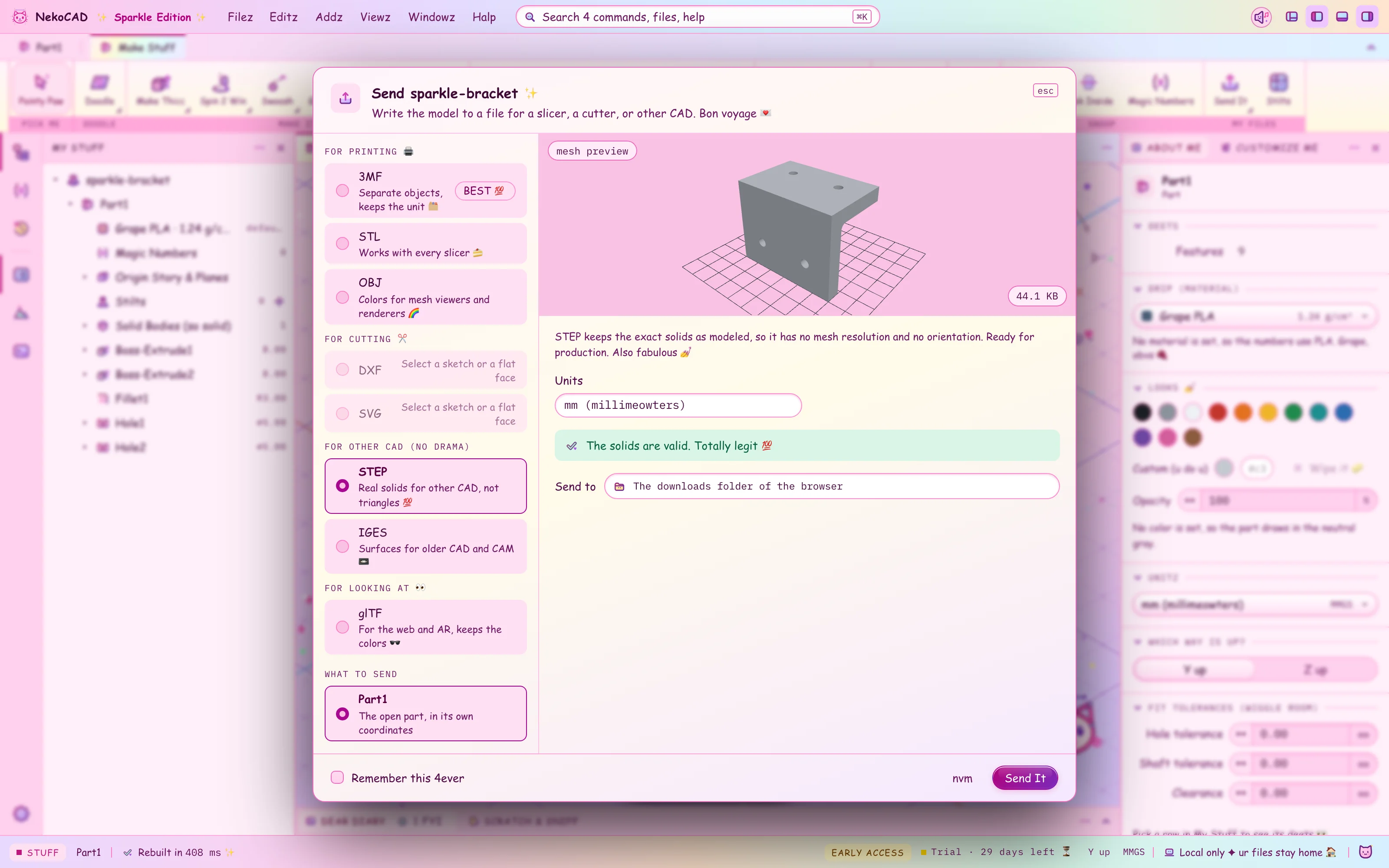This screenshot has height=868, width=1389.
Task: Select the IGES format option
Action: [x=425, y=546]
